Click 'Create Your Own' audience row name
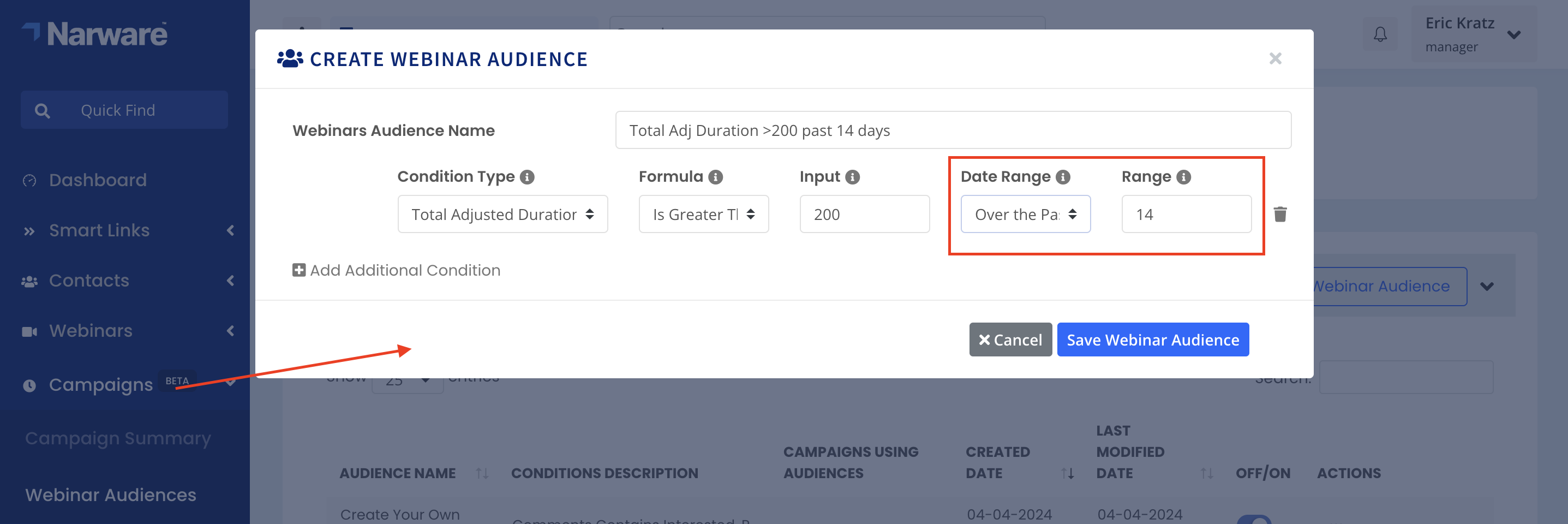 tap(399, 515)
